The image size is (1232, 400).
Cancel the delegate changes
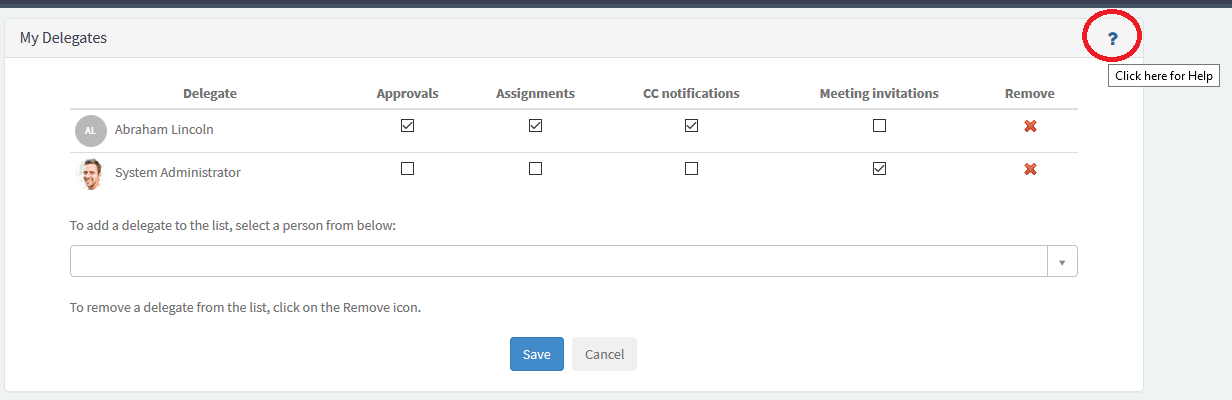coord(604,354)
